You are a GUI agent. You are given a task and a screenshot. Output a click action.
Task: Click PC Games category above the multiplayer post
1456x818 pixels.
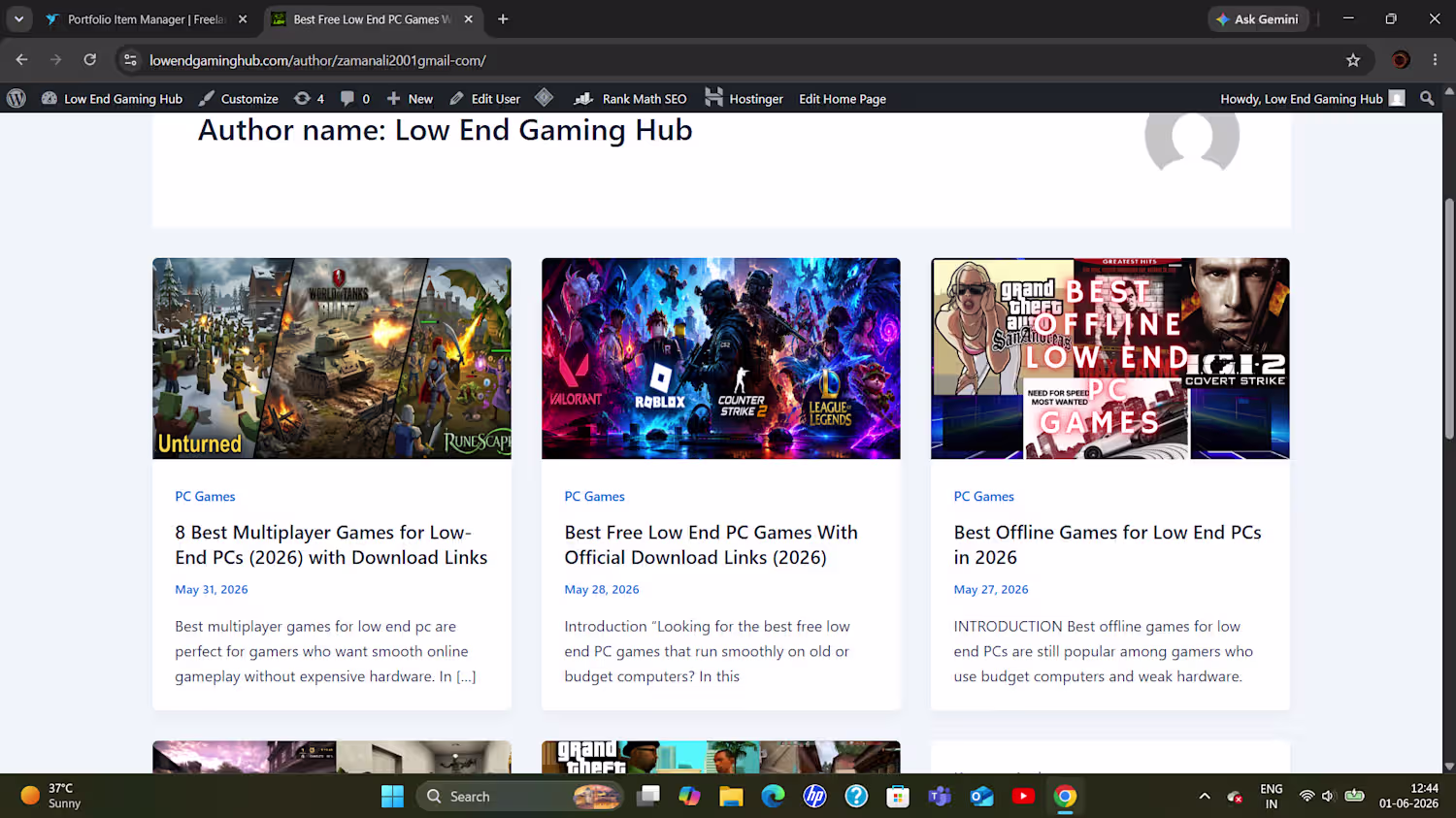pos(205,497)
